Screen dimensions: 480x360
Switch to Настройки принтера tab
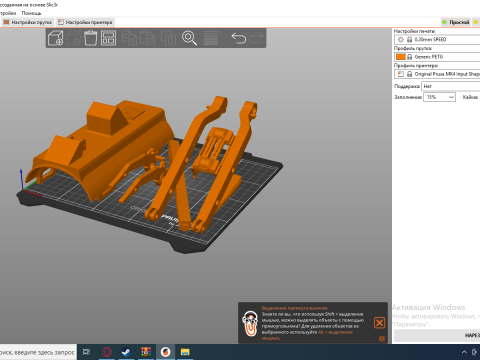click(x=85, y=22)
